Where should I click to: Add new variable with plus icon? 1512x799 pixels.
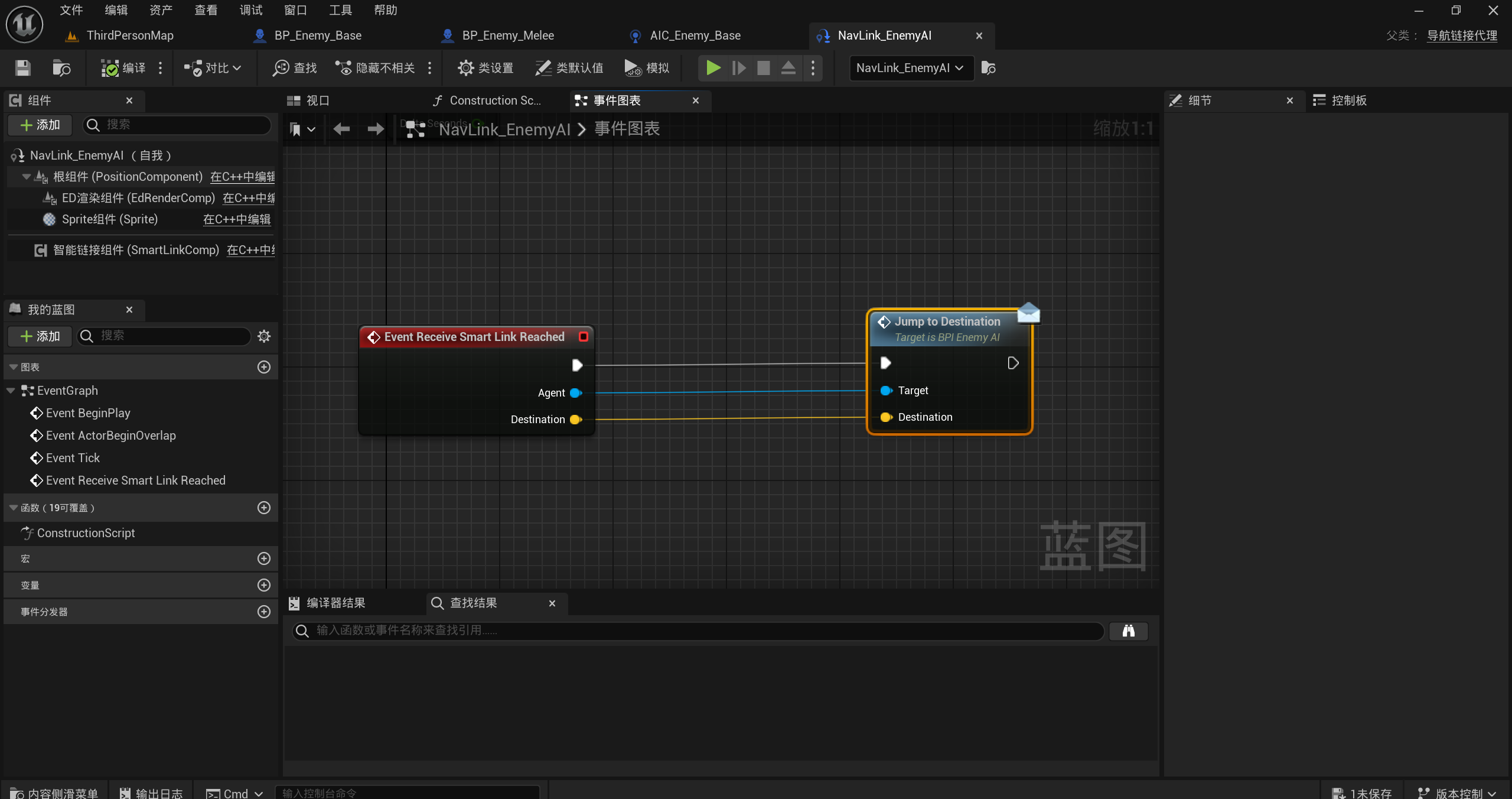264,585
